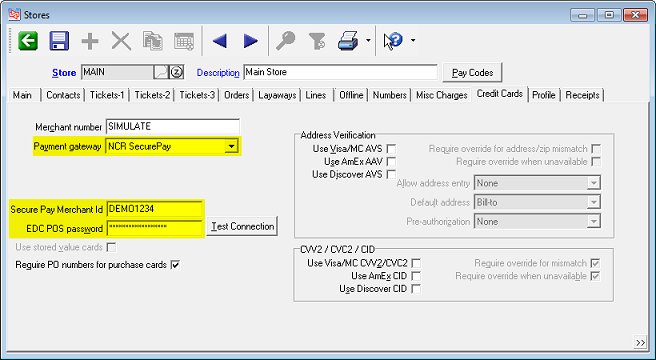Click the help question mark icon
Viewport: 656px width, 360px height.
(394, 41)
